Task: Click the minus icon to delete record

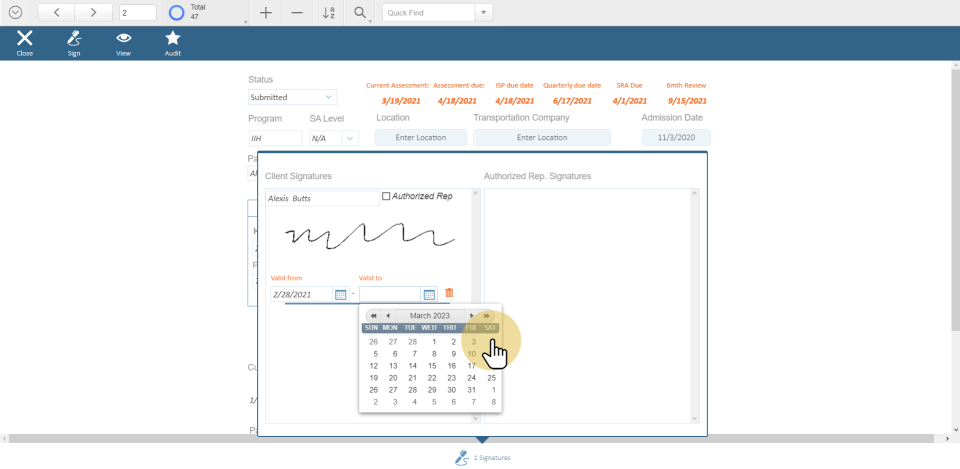Action: coord(297,13)
